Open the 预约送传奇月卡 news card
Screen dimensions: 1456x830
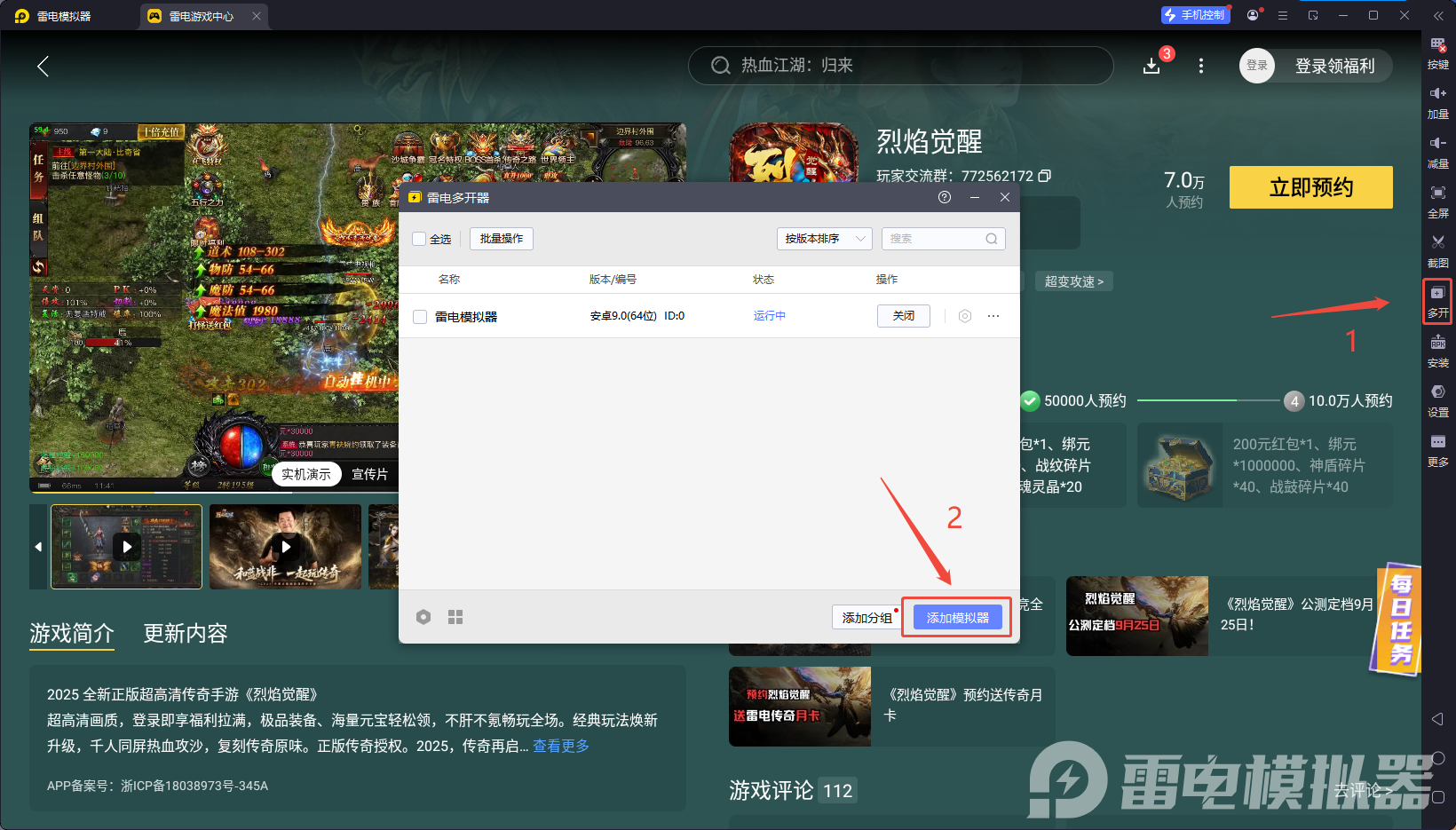[x=892, y=707]
